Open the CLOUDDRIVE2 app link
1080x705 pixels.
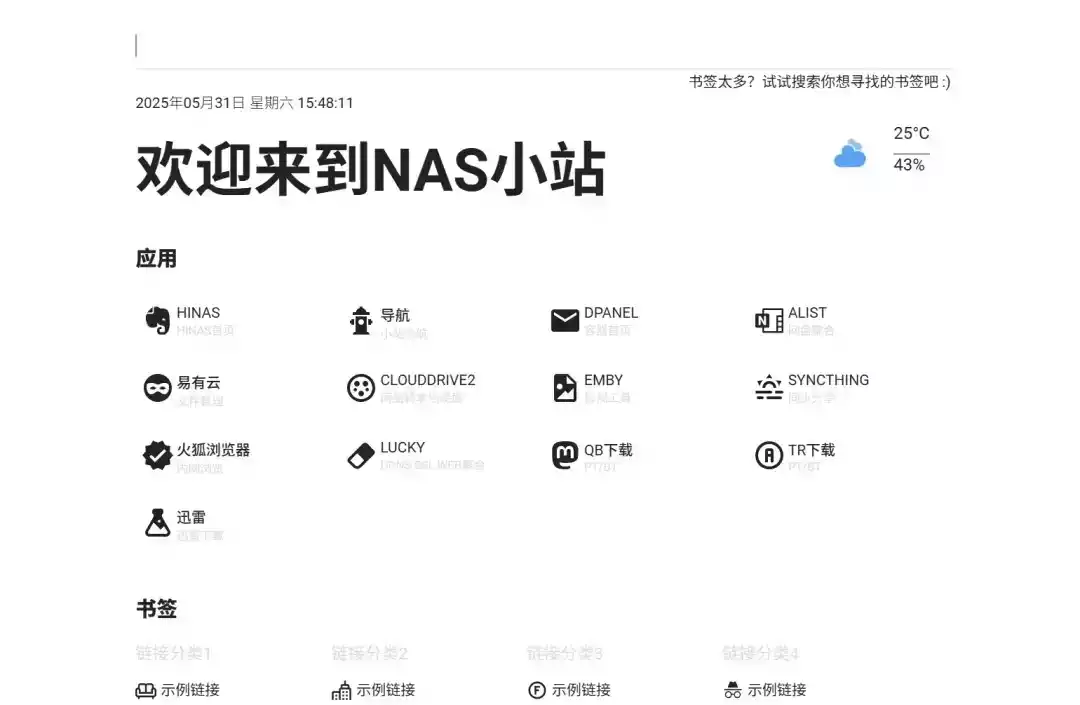click(428, 381)
